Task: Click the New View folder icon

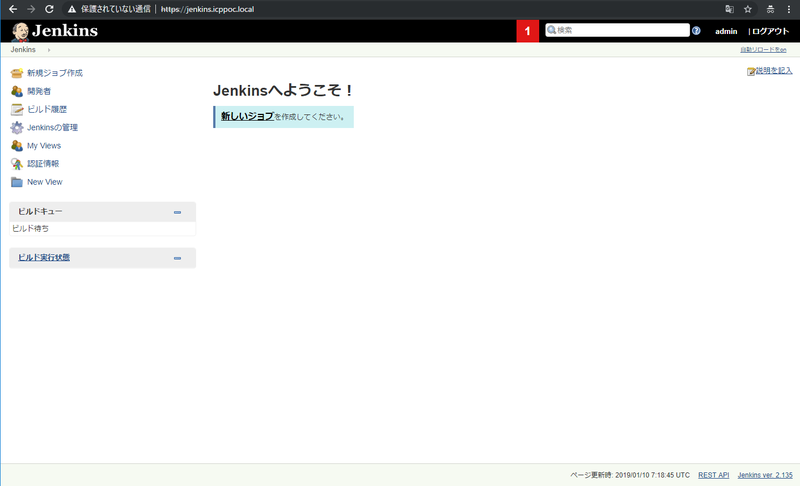Action: pyautogui.click(x=17, y=182)
